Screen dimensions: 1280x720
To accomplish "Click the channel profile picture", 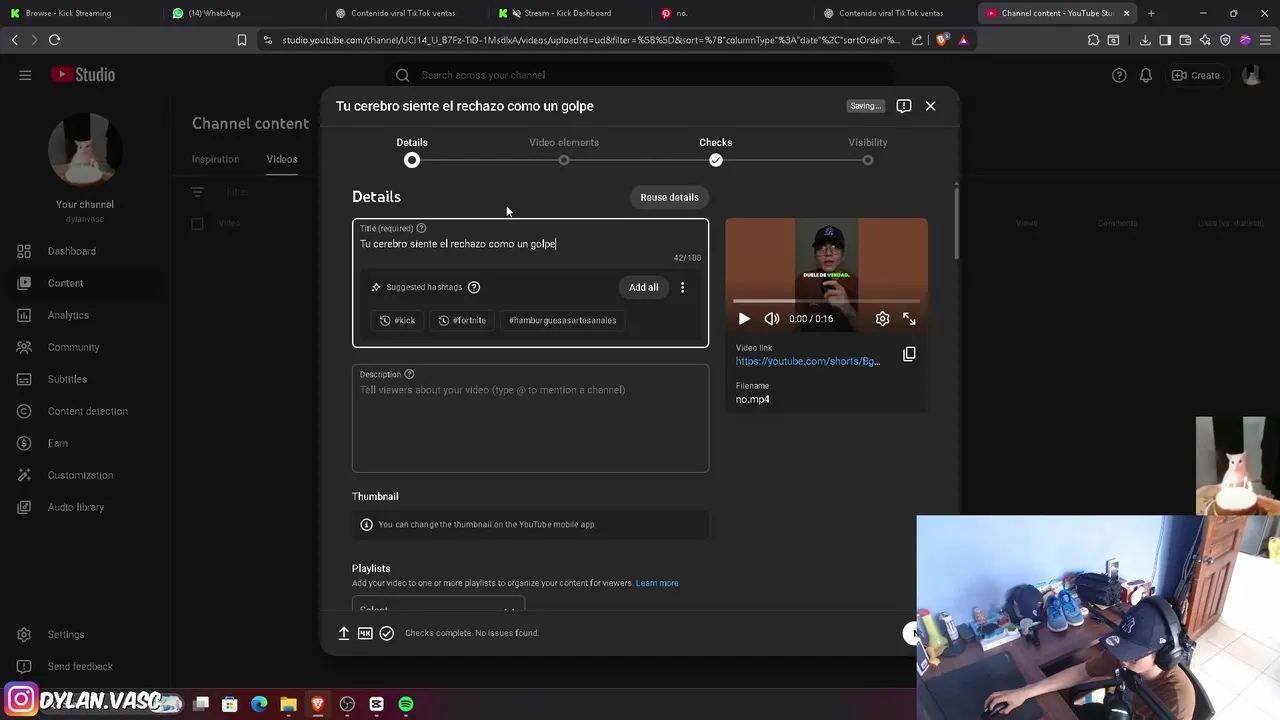I will click(85, 150).
